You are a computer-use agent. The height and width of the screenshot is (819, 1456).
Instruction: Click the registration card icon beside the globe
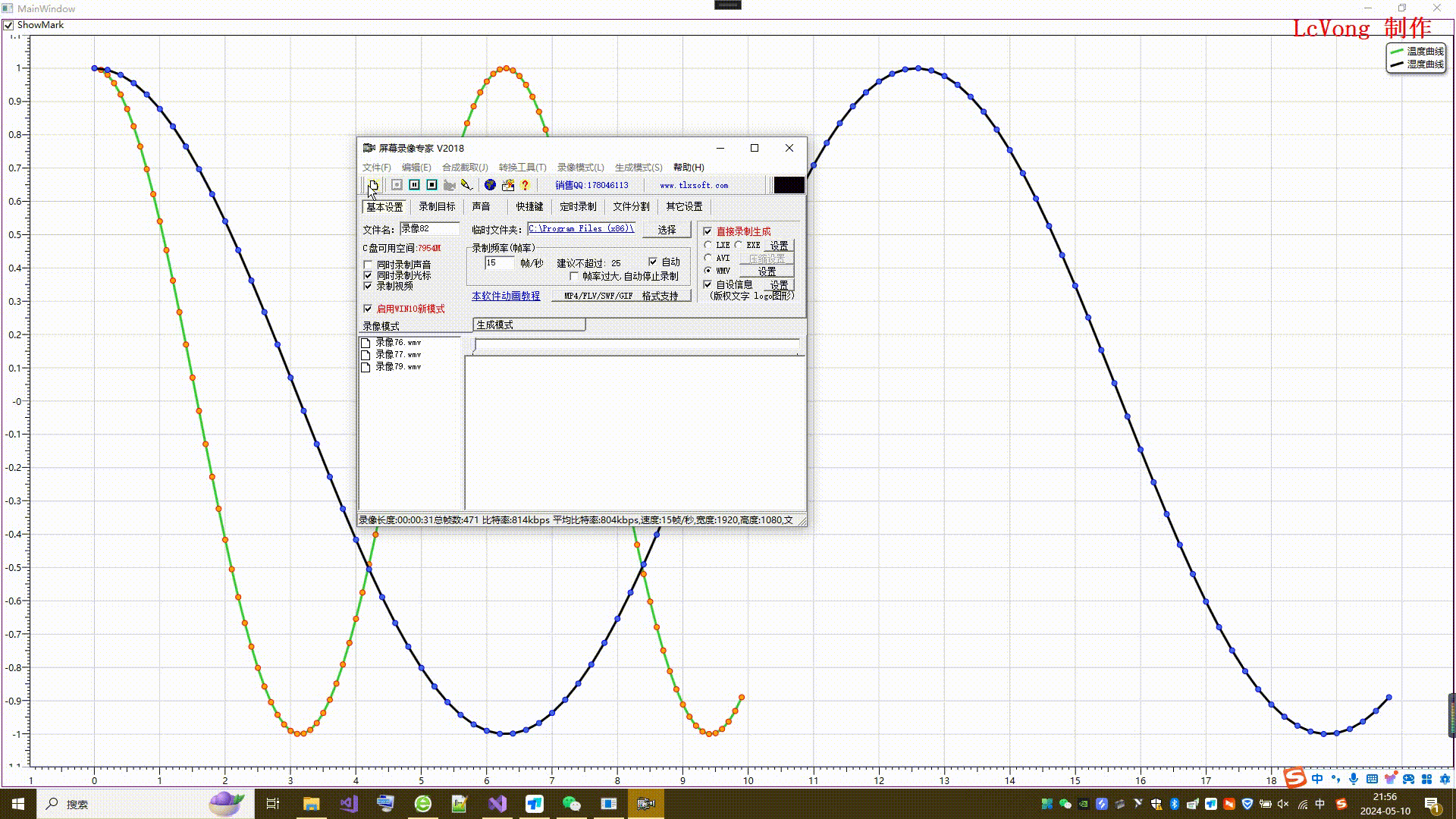point(508,185)
